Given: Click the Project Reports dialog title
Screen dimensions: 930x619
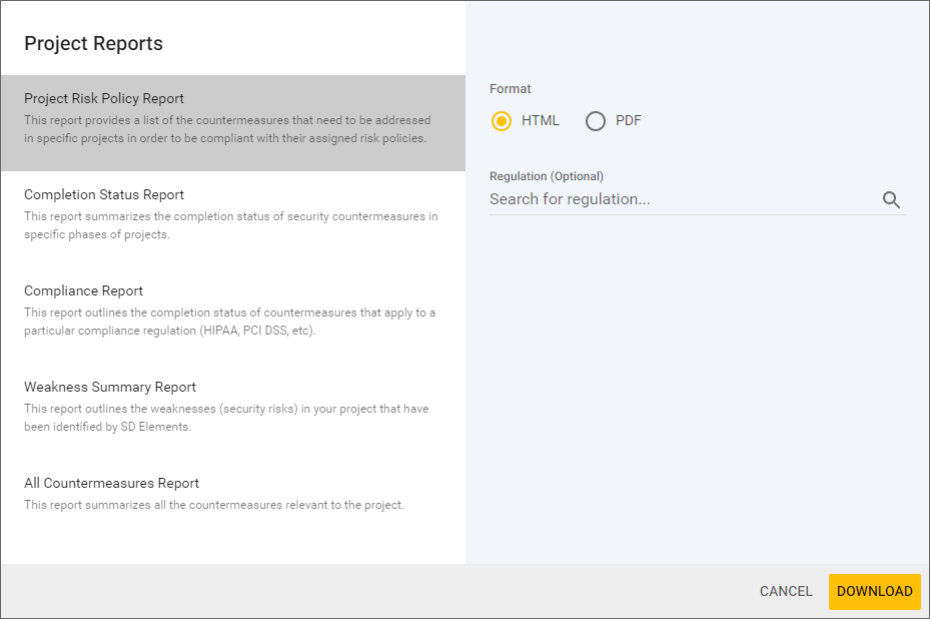Looking at the screenshot, I should (93, 43).
